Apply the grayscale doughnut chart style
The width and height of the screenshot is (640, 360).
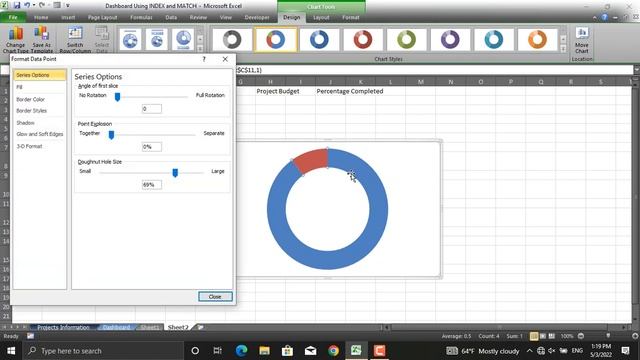pos(232,40)
